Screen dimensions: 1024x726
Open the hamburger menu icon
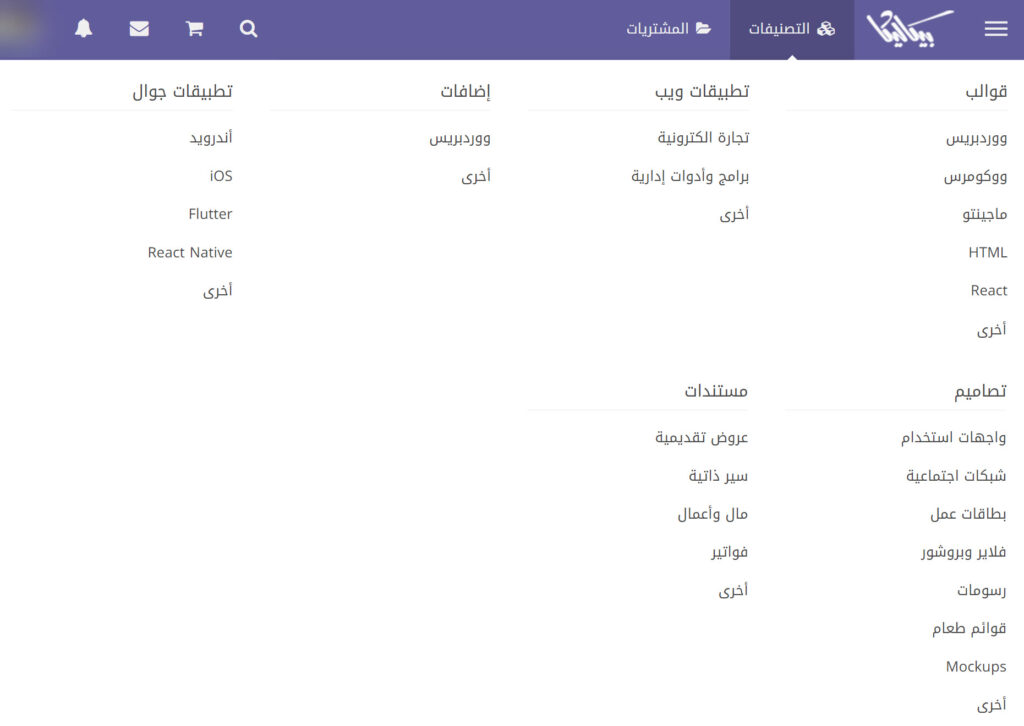pos(996,28)
